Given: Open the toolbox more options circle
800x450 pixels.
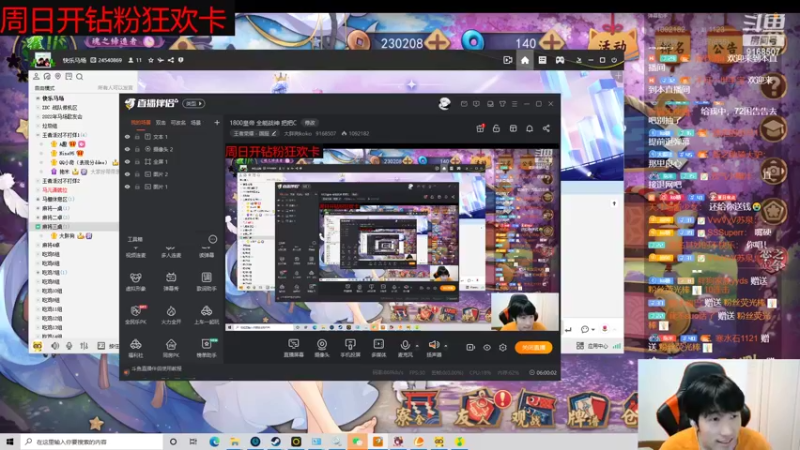Looking at the screenshot, I should [x=213, y=239].
